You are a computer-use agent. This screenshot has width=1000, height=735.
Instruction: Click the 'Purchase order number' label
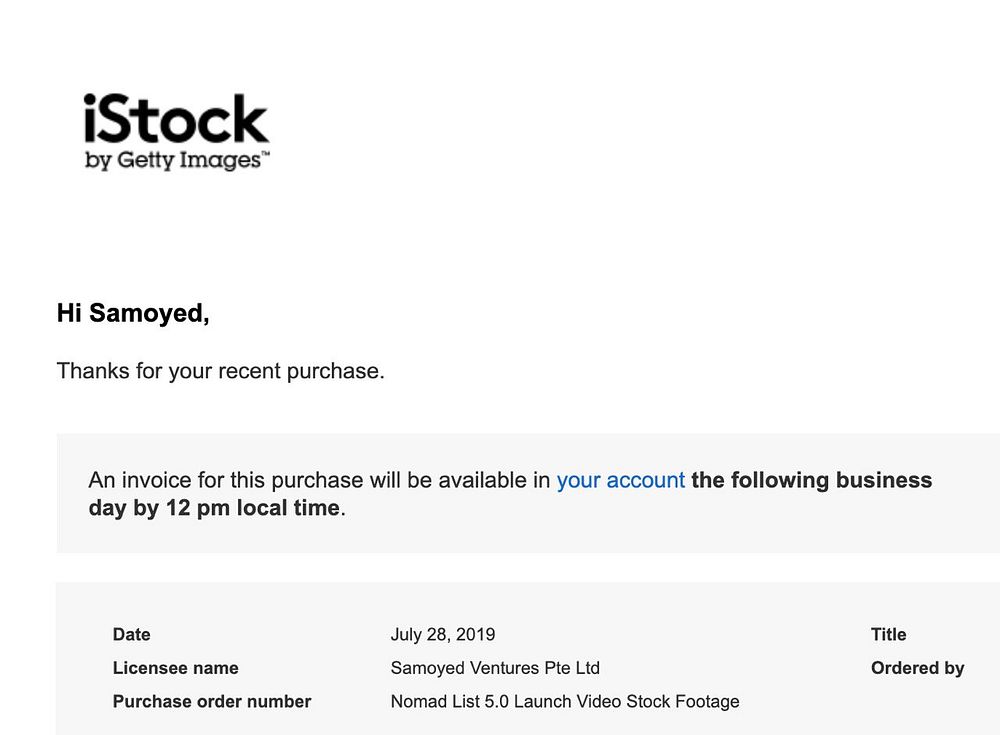tap(211, 702)
